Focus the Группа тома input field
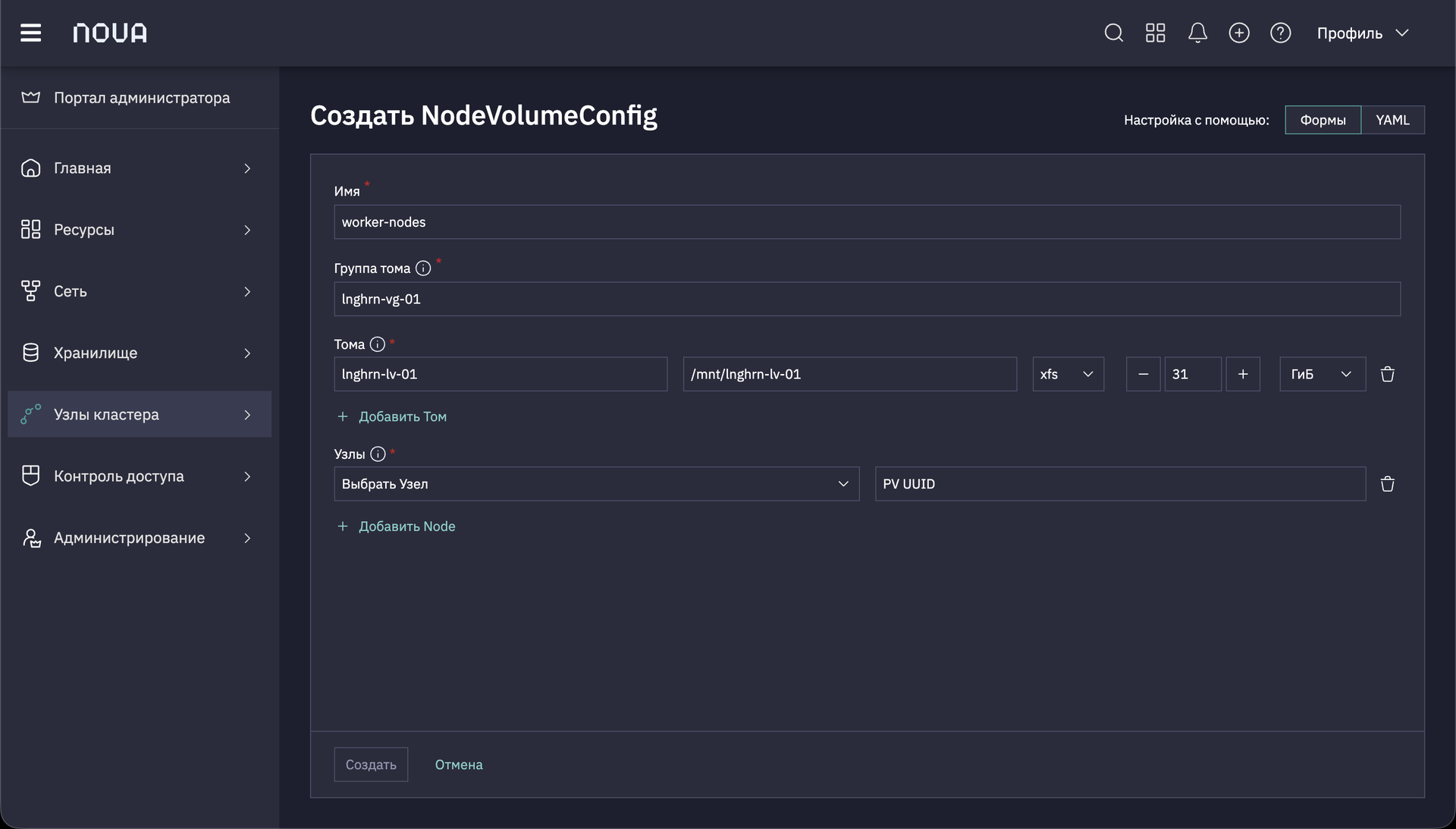Viewport: 1456px width, 829px height. [867, 299]
